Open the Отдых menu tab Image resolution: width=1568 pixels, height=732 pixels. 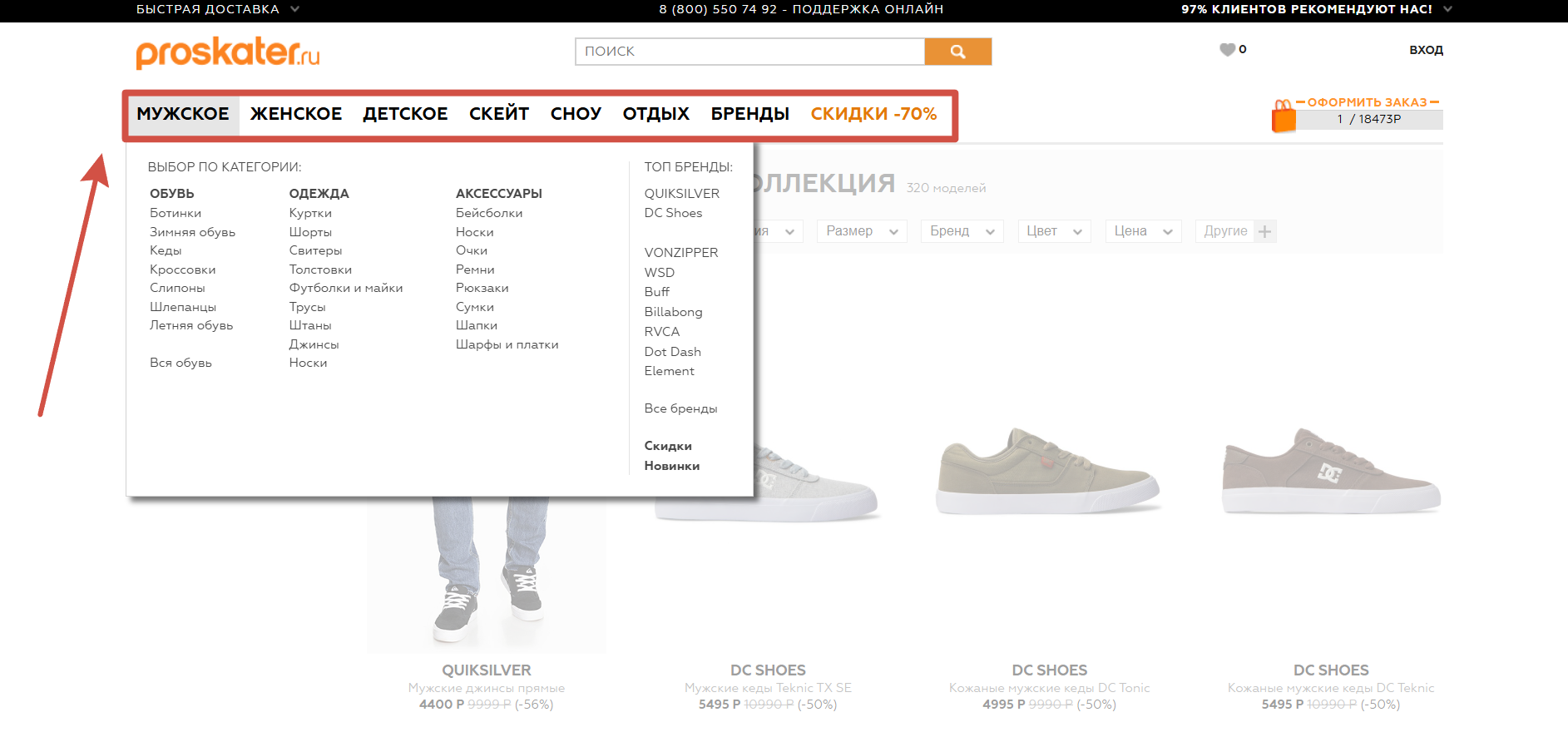point(656,114)
